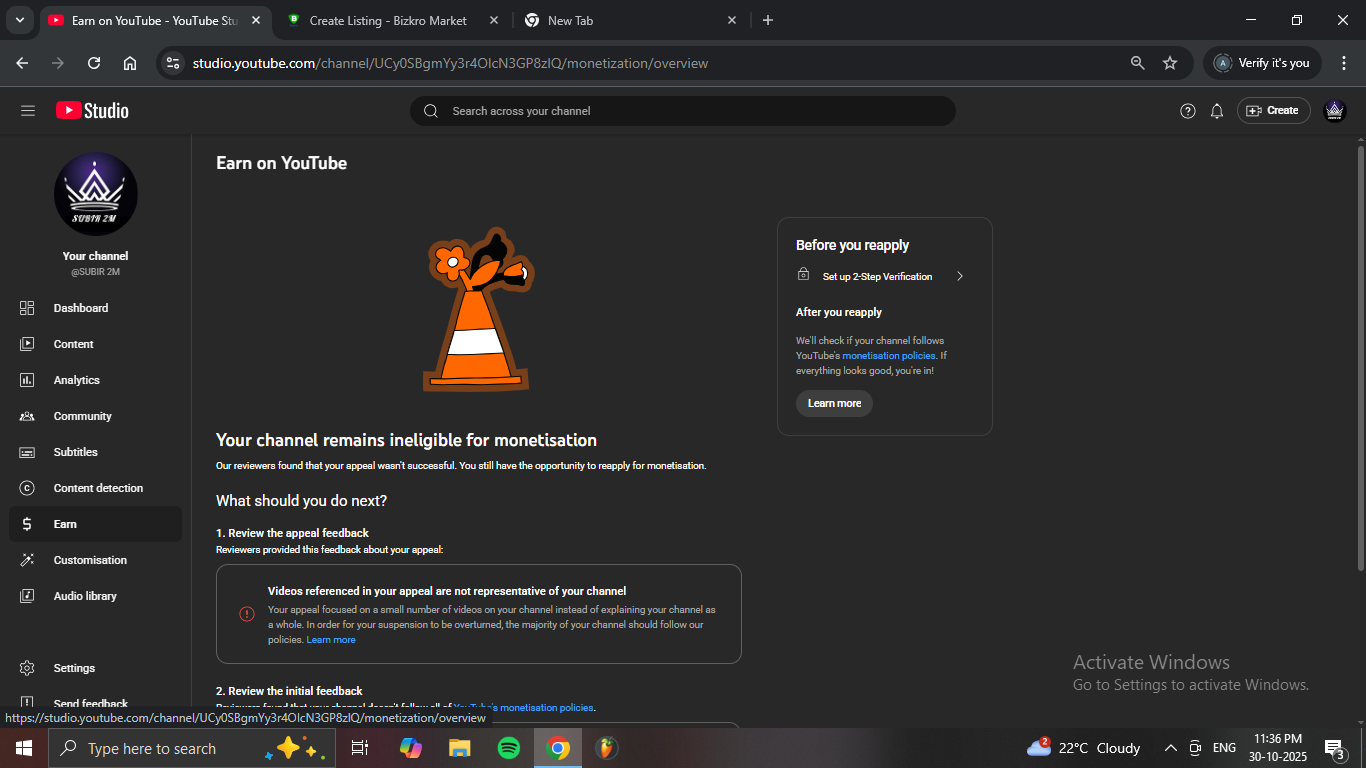The height and width of the screenshot is (768, 1366).
Task: Open Spotify from the taskbar
Action: [508, 748]
